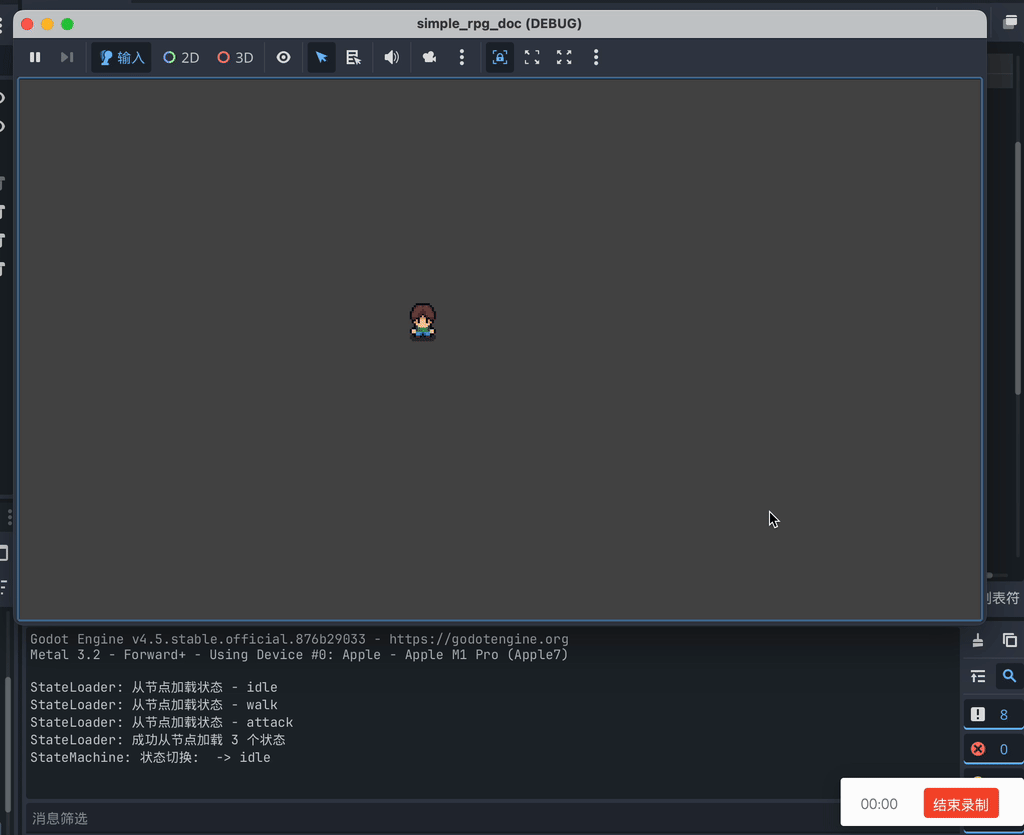
Task: Toggle the output search magnifier
Action: 1010,676
